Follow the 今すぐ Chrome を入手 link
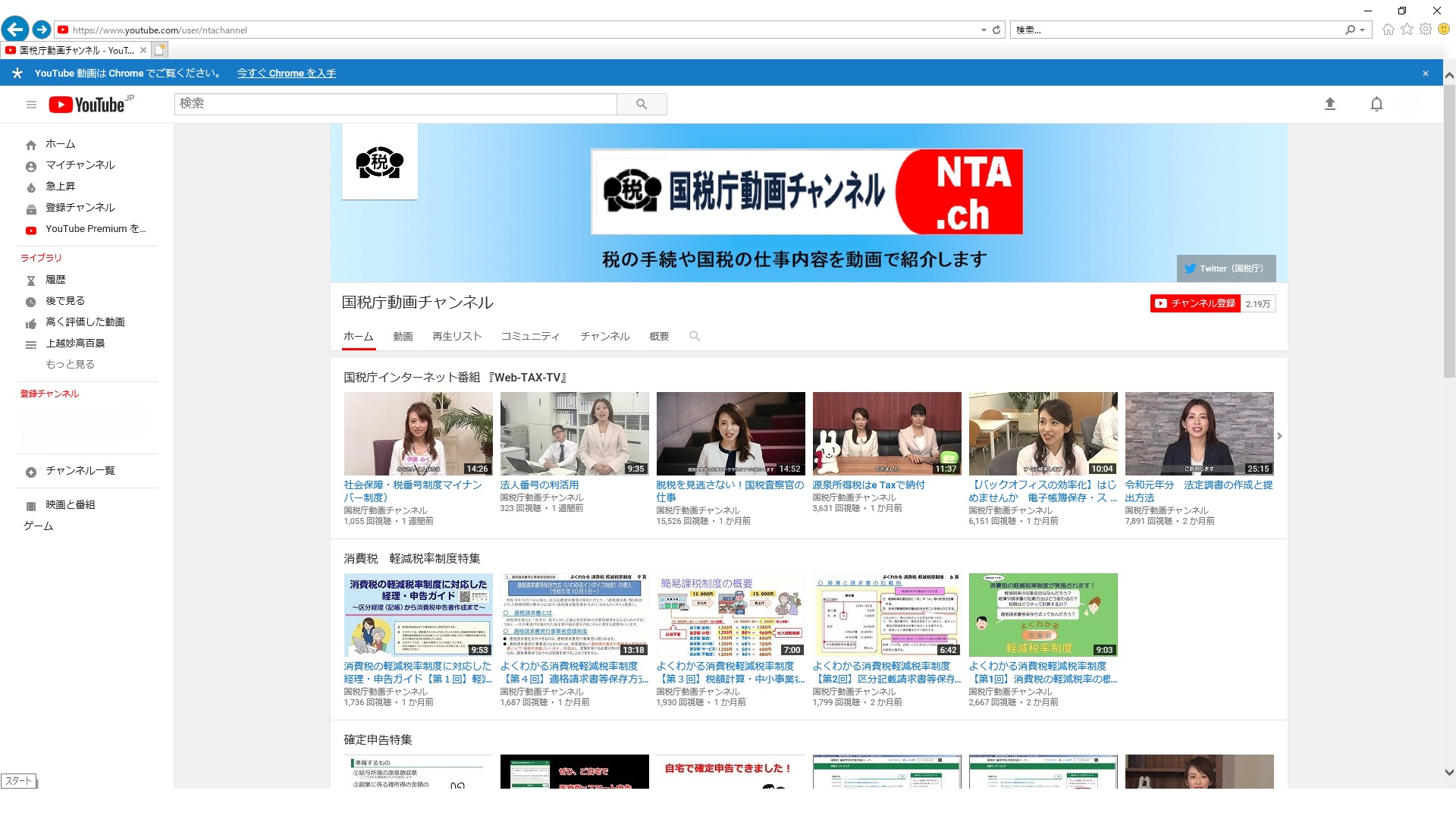Viewport: 1456px width, 819px height. (286, 74)
